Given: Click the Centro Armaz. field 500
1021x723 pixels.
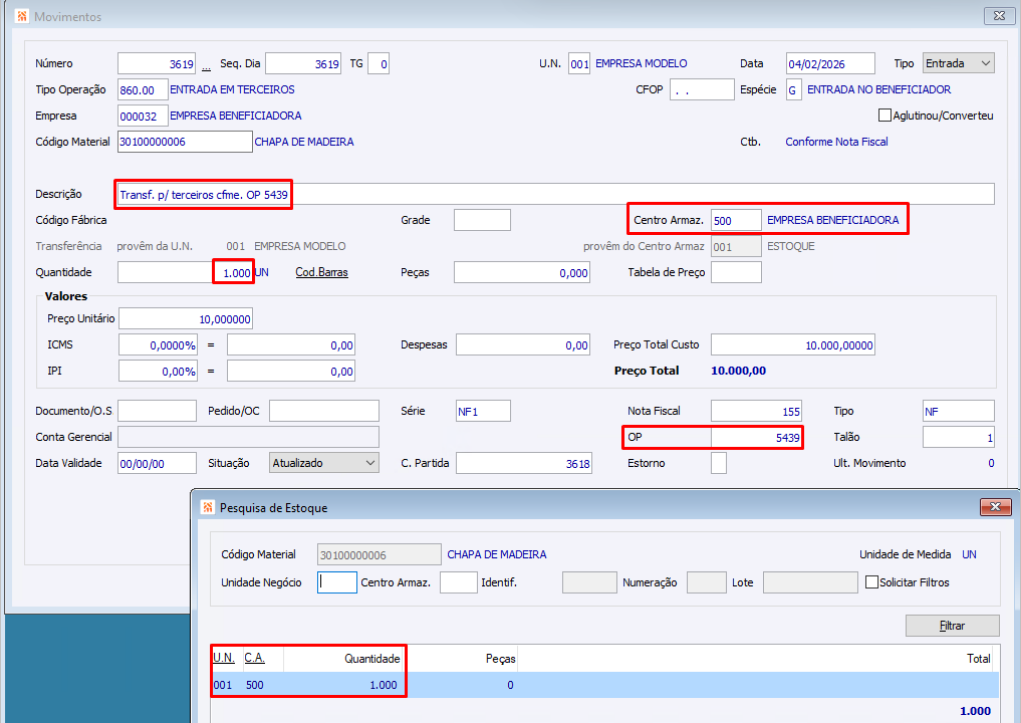Looking at the screenshot, I should click(x=736, y=220).
